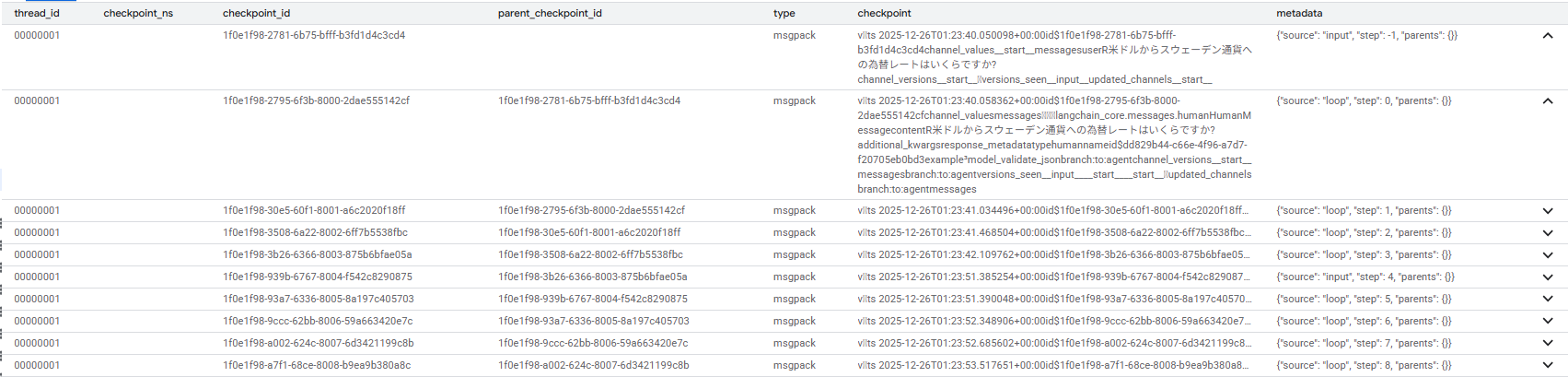This screenshot has width=1568, height=377.
Task: Expand the row with step 3 metadata
Action: (1547, 255)
